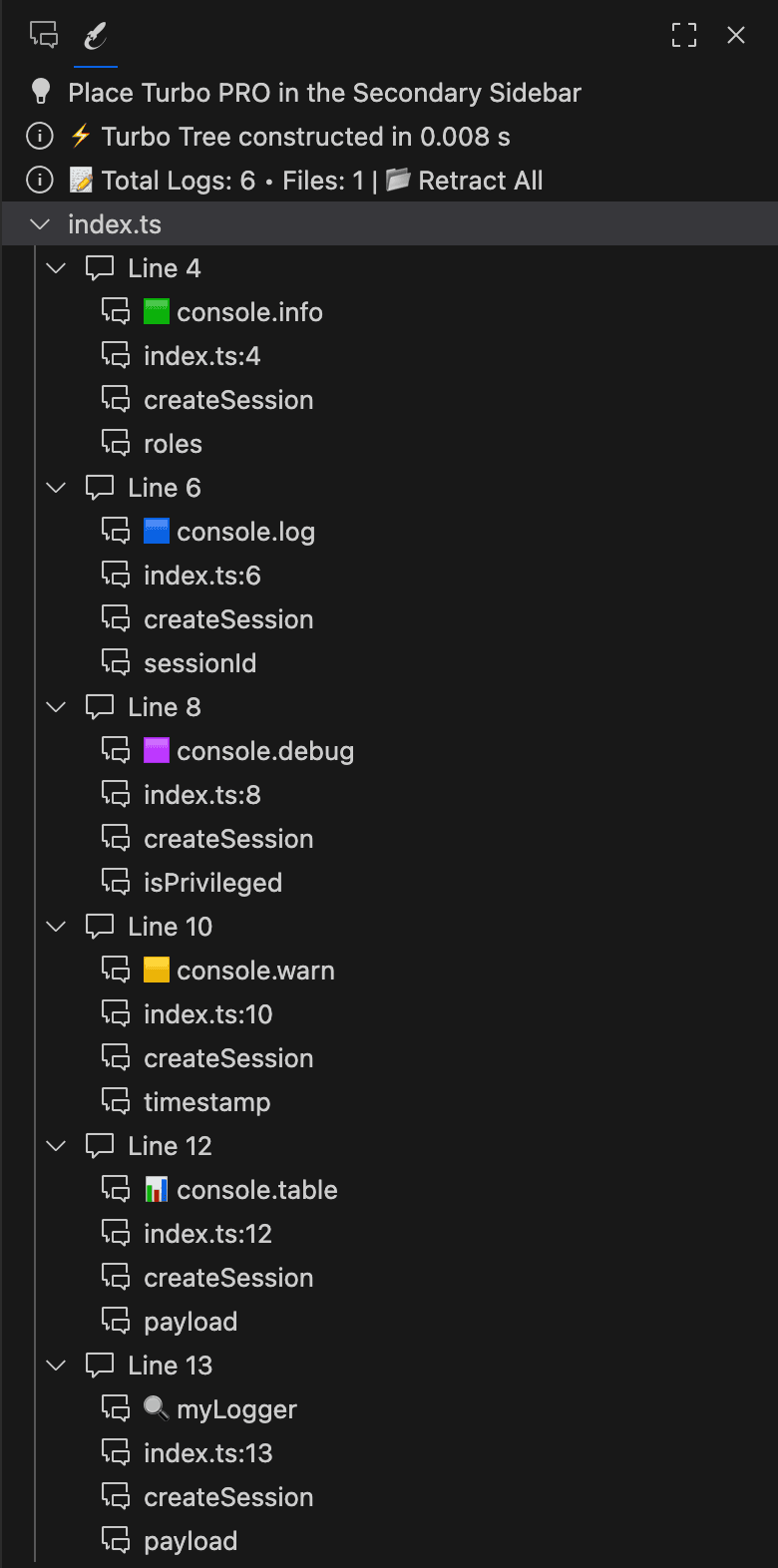Click the info icon next to Turbo Tree timing
The height and width of the screenshot is (1568, 778).
(x=40, y=136)
